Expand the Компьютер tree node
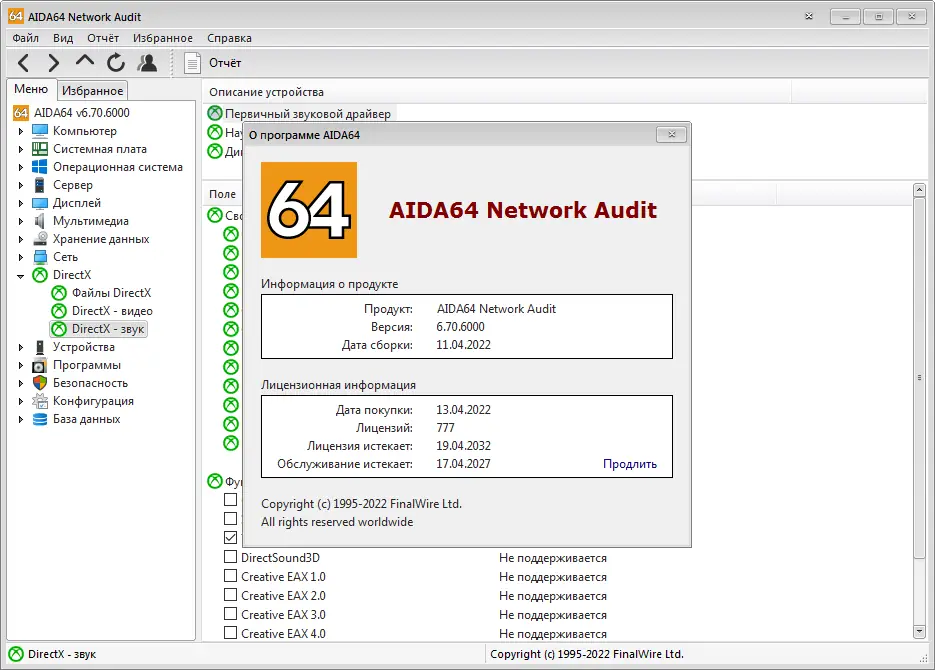The image size is (935, 670). 21,131
